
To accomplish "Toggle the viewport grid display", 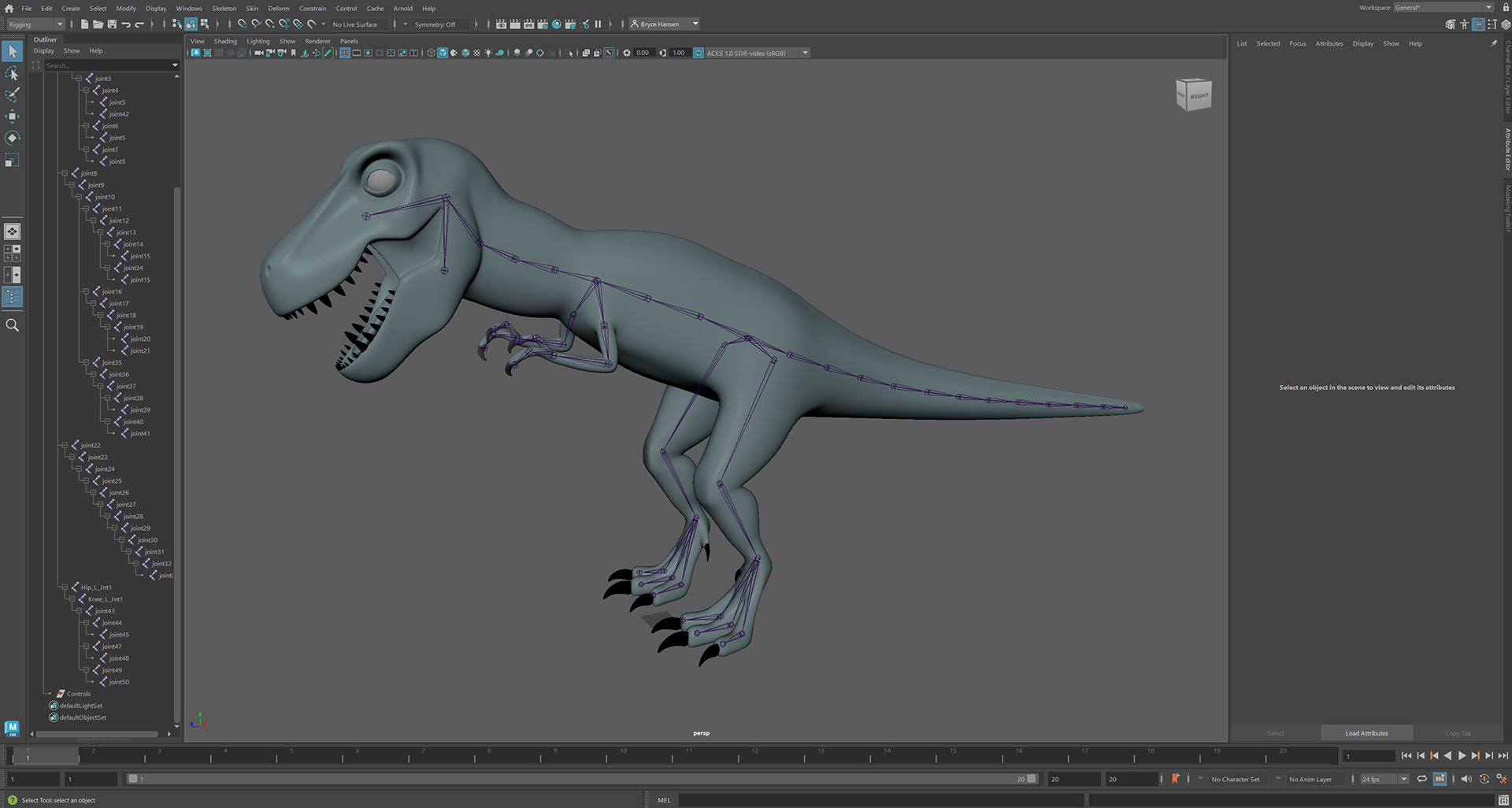I will point(345,53).
